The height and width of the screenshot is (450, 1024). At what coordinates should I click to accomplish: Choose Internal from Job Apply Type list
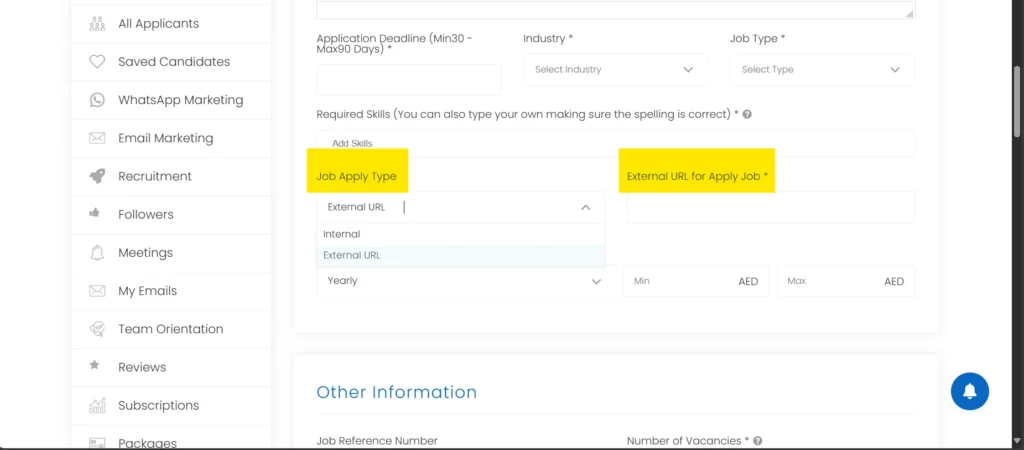460,234
